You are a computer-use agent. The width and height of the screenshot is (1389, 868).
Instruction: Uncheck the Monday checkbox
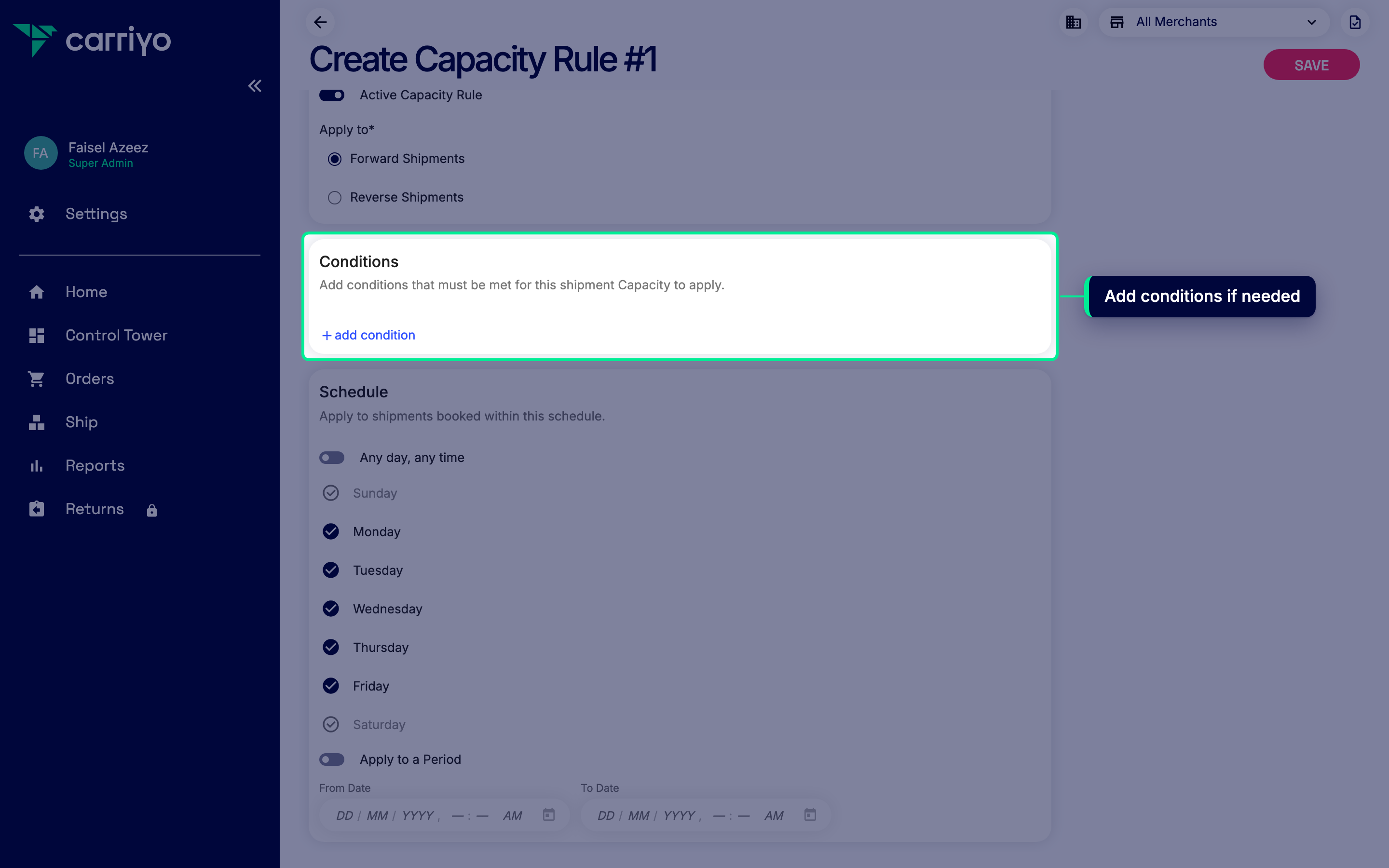click(330, 531)
